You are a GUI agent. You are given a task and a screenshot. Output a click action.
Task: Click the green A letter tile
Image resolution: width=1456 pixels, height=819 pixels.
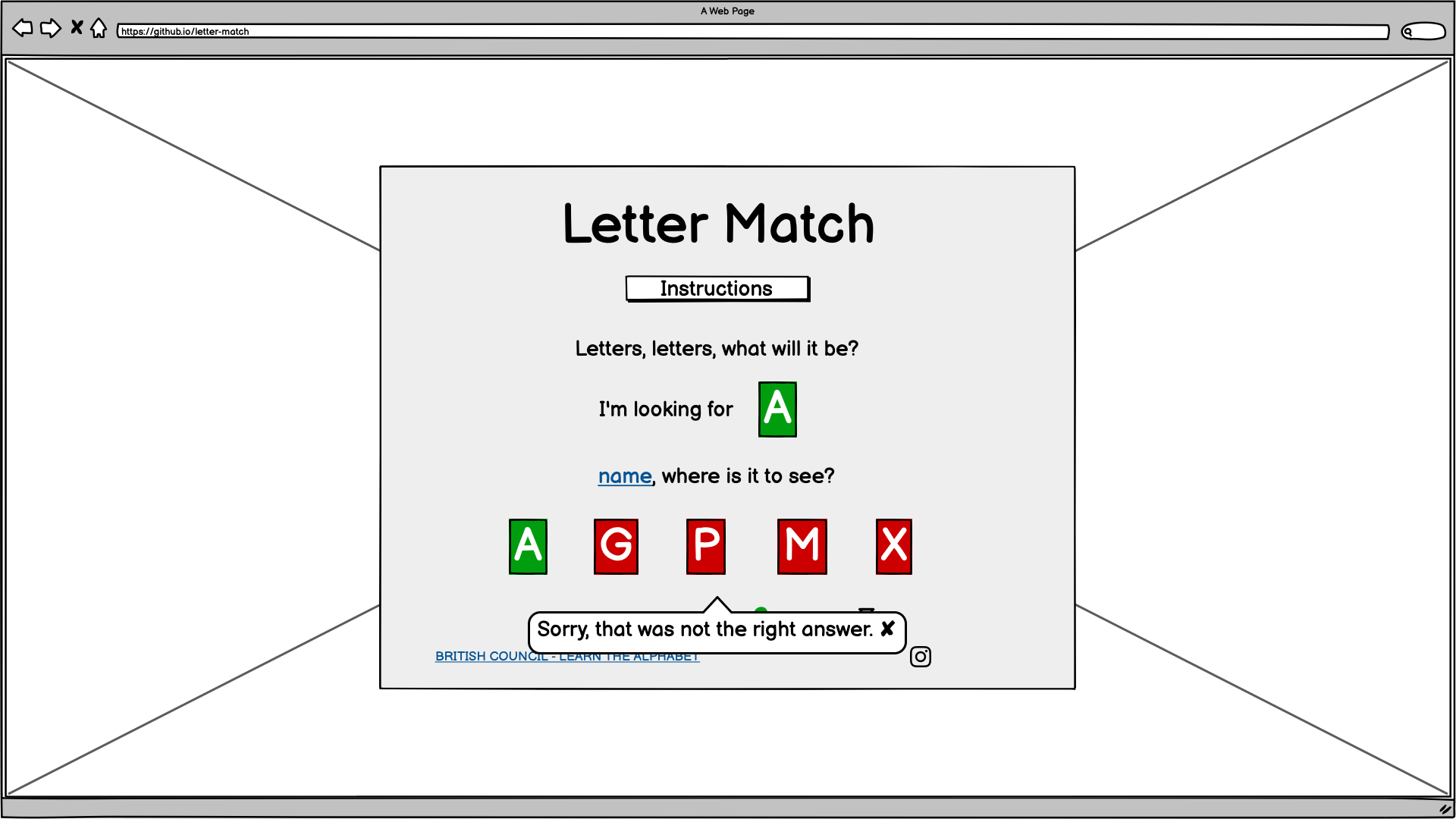527,545
